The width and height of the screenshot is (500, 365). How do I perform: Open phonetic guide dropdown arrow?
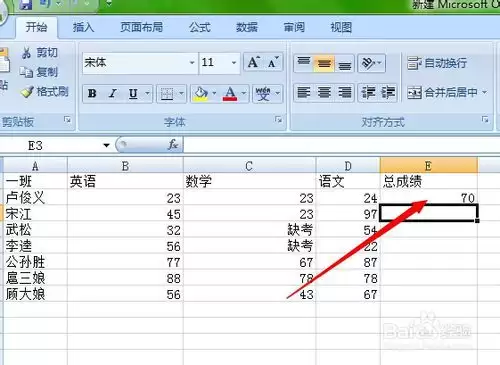278,94
